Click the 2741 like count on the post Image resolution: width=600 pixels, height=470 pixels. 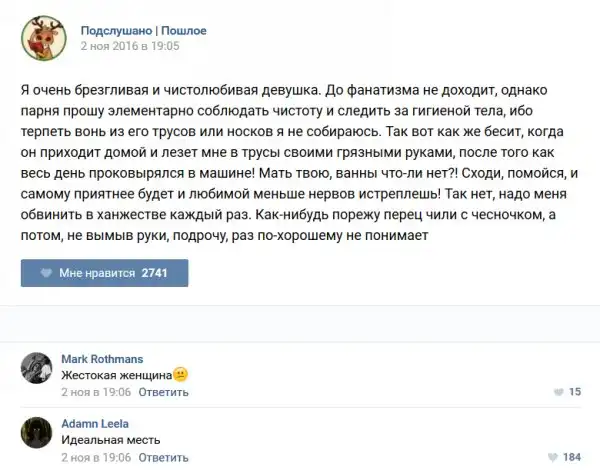(155, 272)
